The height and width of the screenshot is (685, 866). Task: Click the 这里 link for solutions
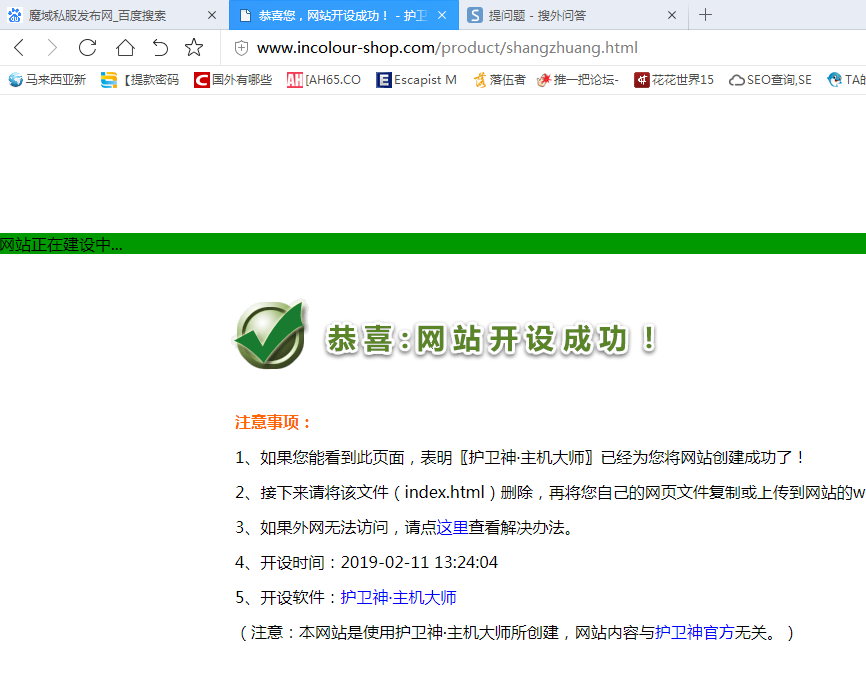(452, 528)
